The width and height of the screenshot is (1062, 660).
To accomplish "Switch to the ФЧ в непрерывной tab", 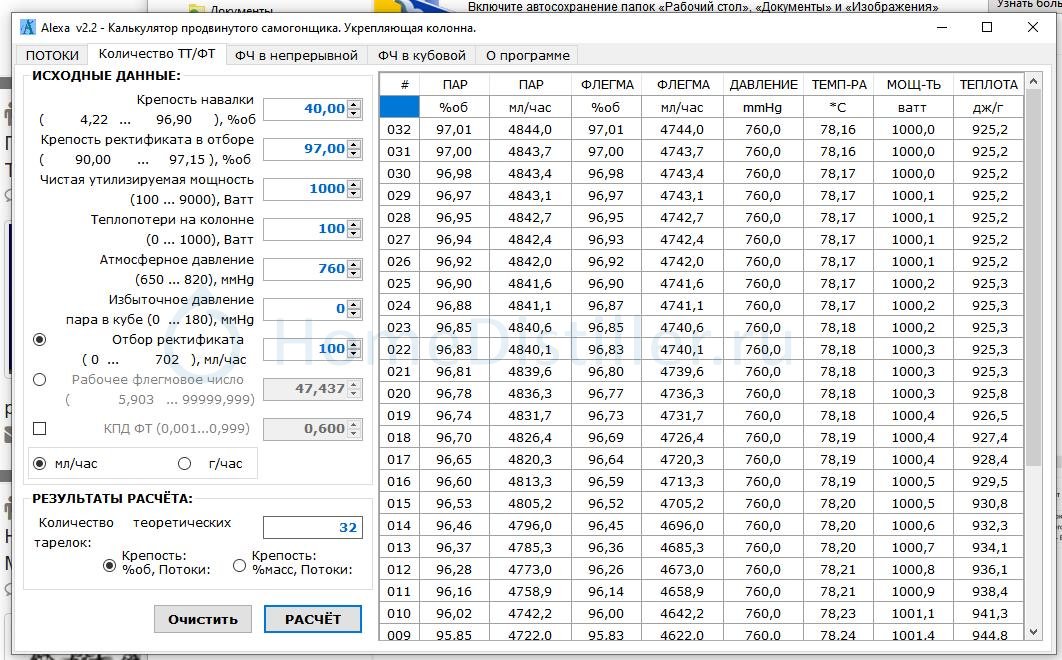I will [x=296, y=56].
